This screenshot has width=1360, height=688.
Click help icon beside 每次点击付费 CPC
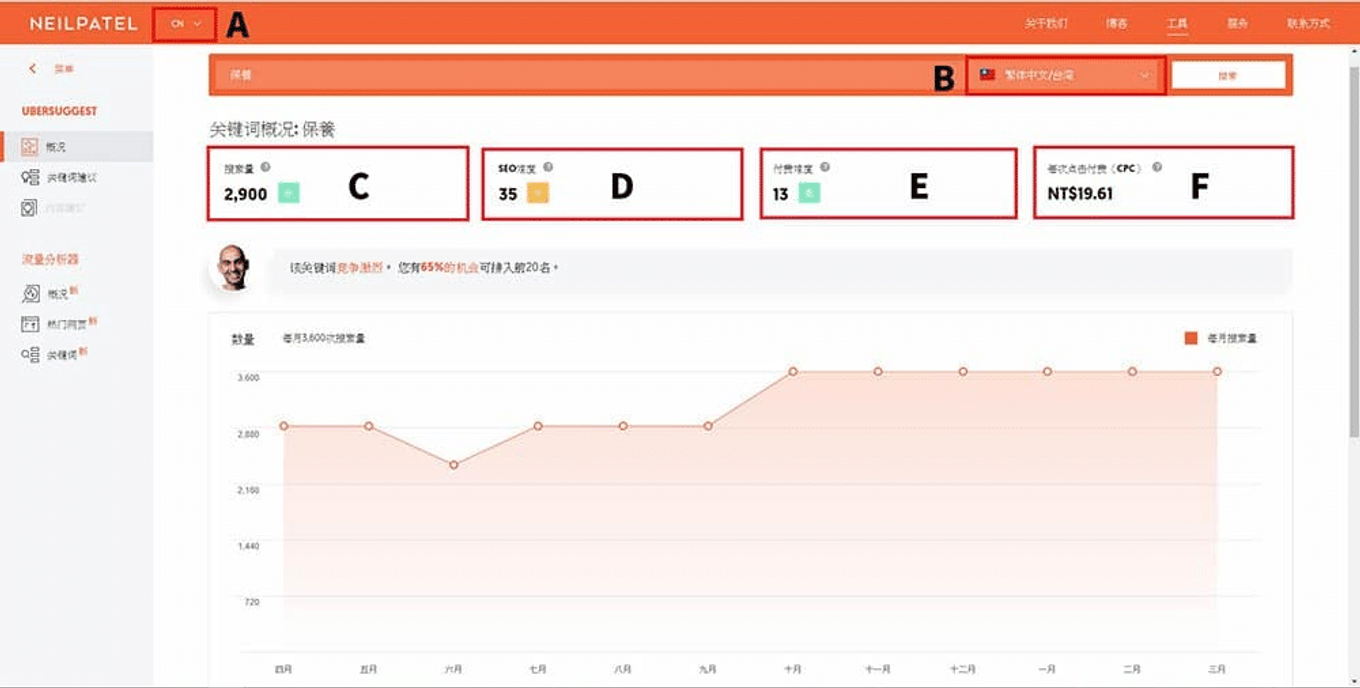(x=1157, y=168)
